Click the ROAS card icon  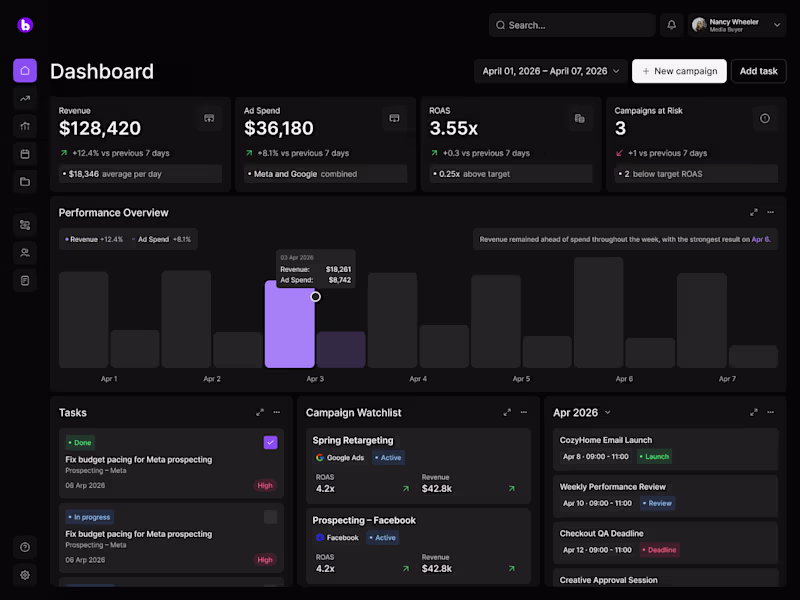tap(580, 118)
